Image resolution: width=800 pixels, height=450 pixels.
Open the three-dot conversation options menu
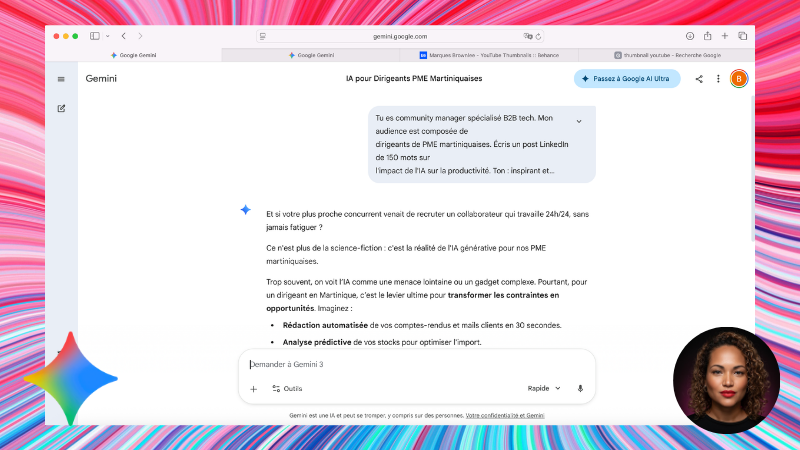point(717,79)
